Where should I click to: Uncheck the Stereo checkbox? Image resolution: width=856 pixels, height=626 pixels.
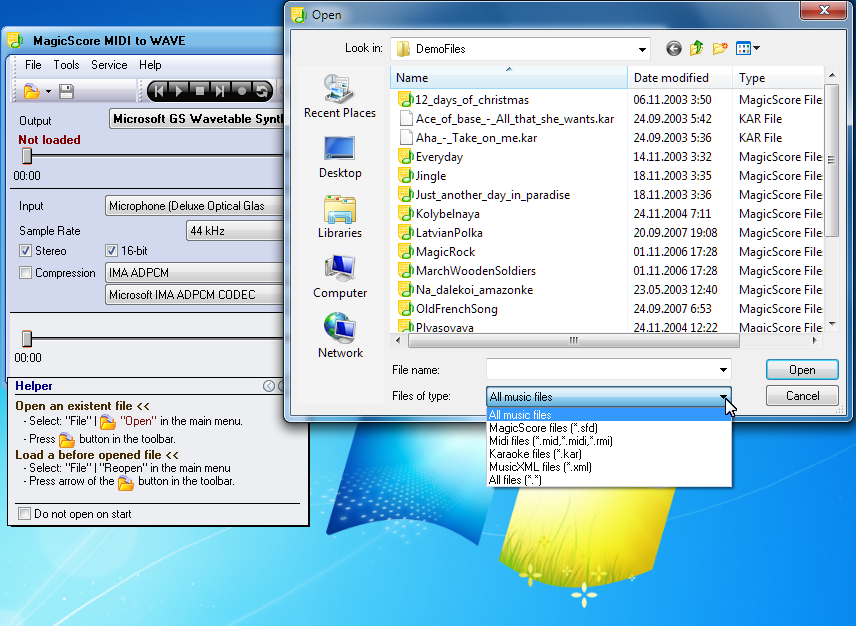pyautogui.click(x=25, y=251)
